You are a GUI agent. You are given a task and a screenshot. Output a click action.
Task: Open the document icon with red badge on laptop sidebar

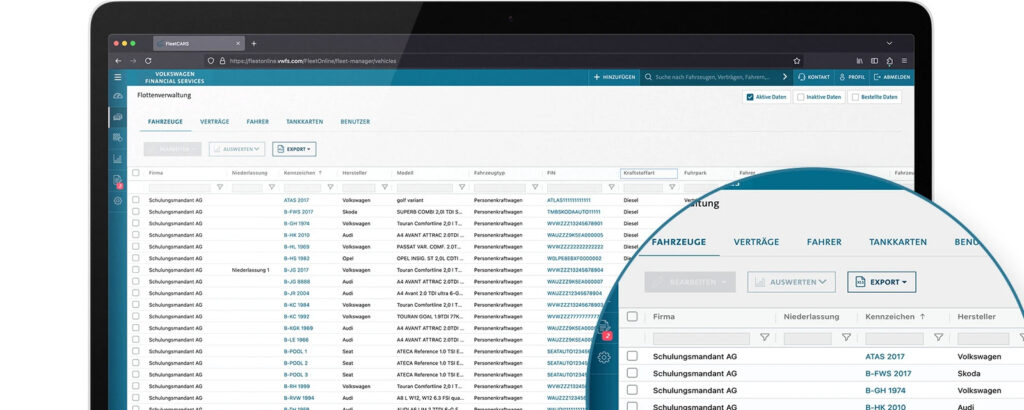118,180
